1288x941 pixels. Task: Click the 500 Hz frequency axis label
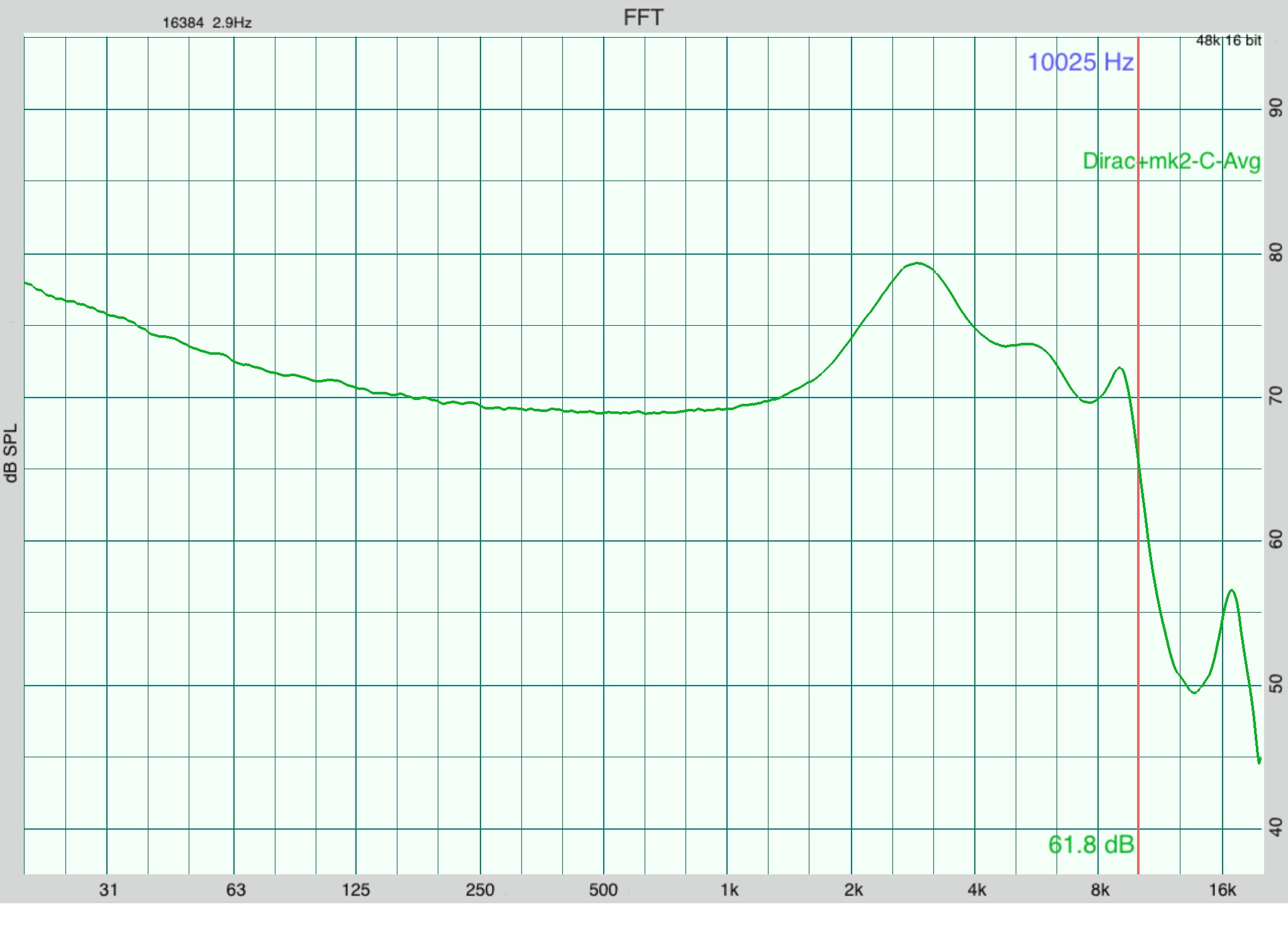coord(603,890)
